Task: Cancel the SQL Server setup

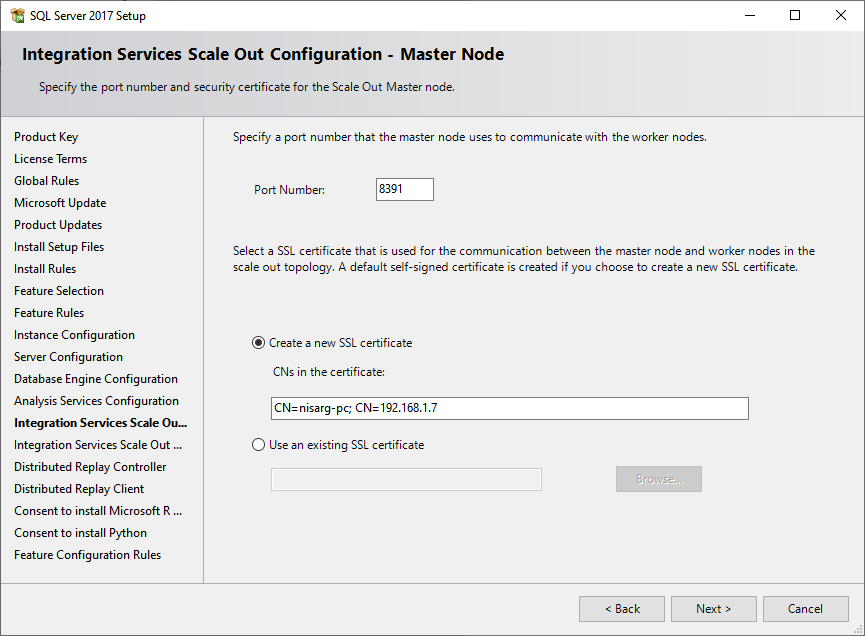Action: pos(805,609)
